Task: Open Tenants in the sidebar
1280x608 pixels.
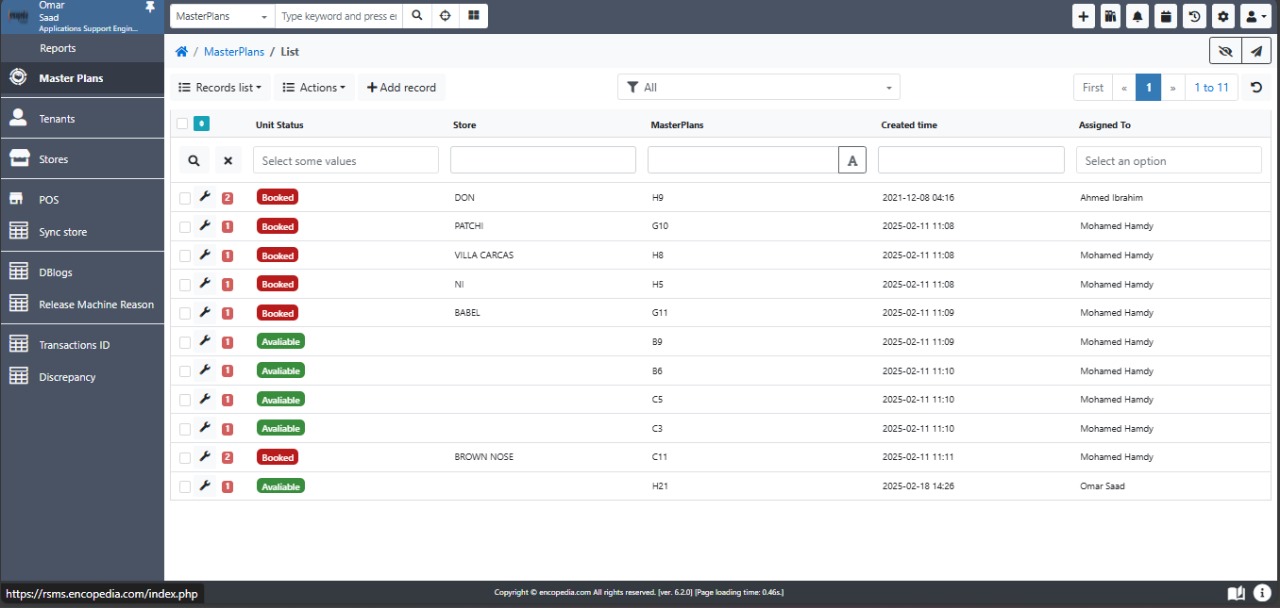Action: [57, 119]
